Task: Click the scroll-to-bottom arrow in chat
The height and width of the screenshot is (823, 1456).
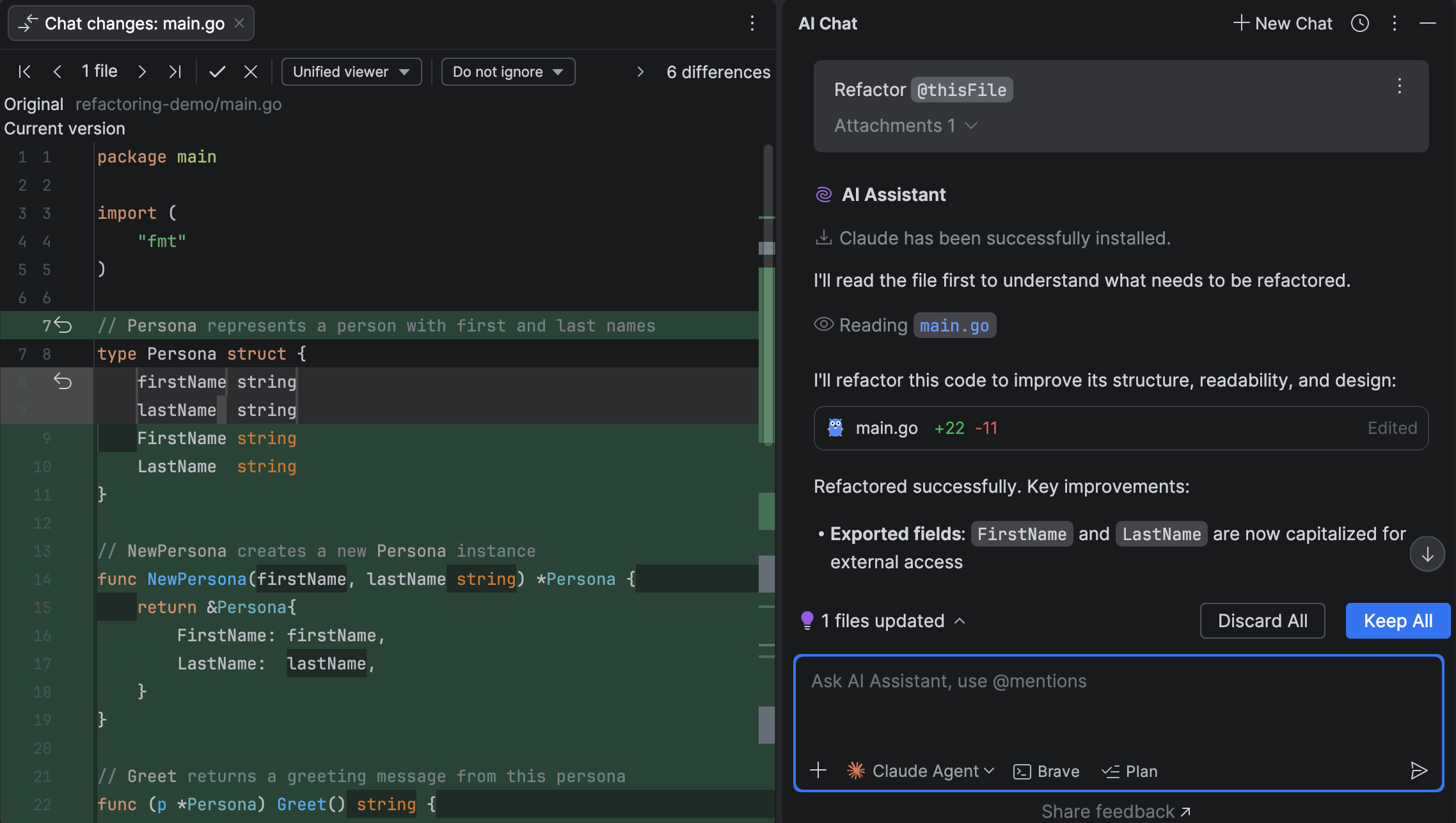Action: click(1427, 554)
